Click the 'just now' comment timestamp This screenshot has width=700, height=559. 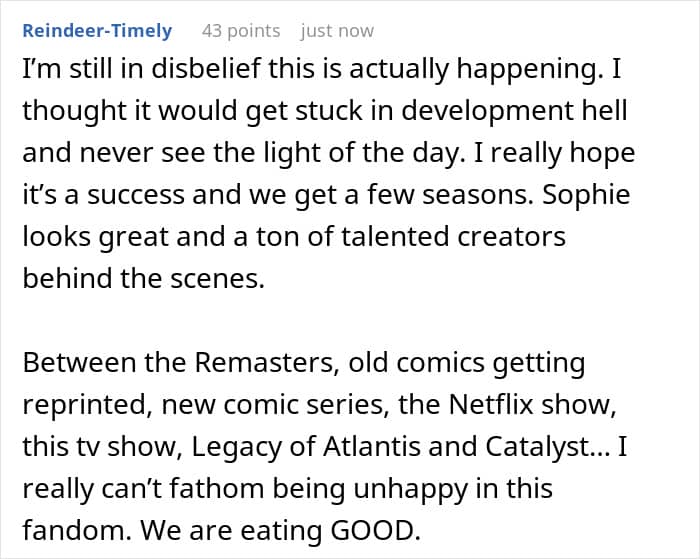click(337, 31)
